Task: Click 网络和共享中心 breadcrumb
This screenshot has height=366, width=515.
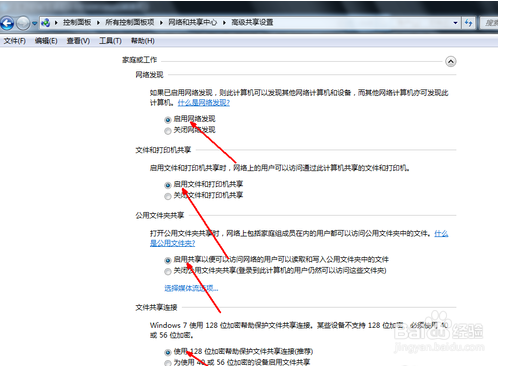Action: click(x=192, y=22)
